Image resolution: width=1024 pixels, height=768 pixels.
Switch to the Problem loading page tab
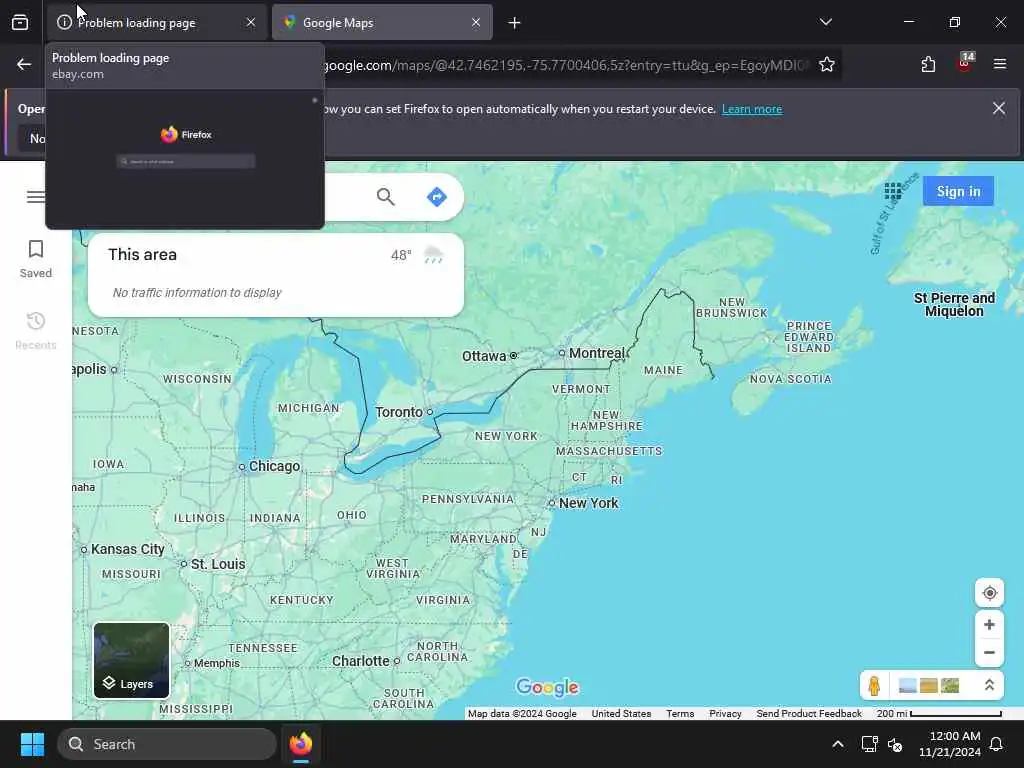[157, 23]
